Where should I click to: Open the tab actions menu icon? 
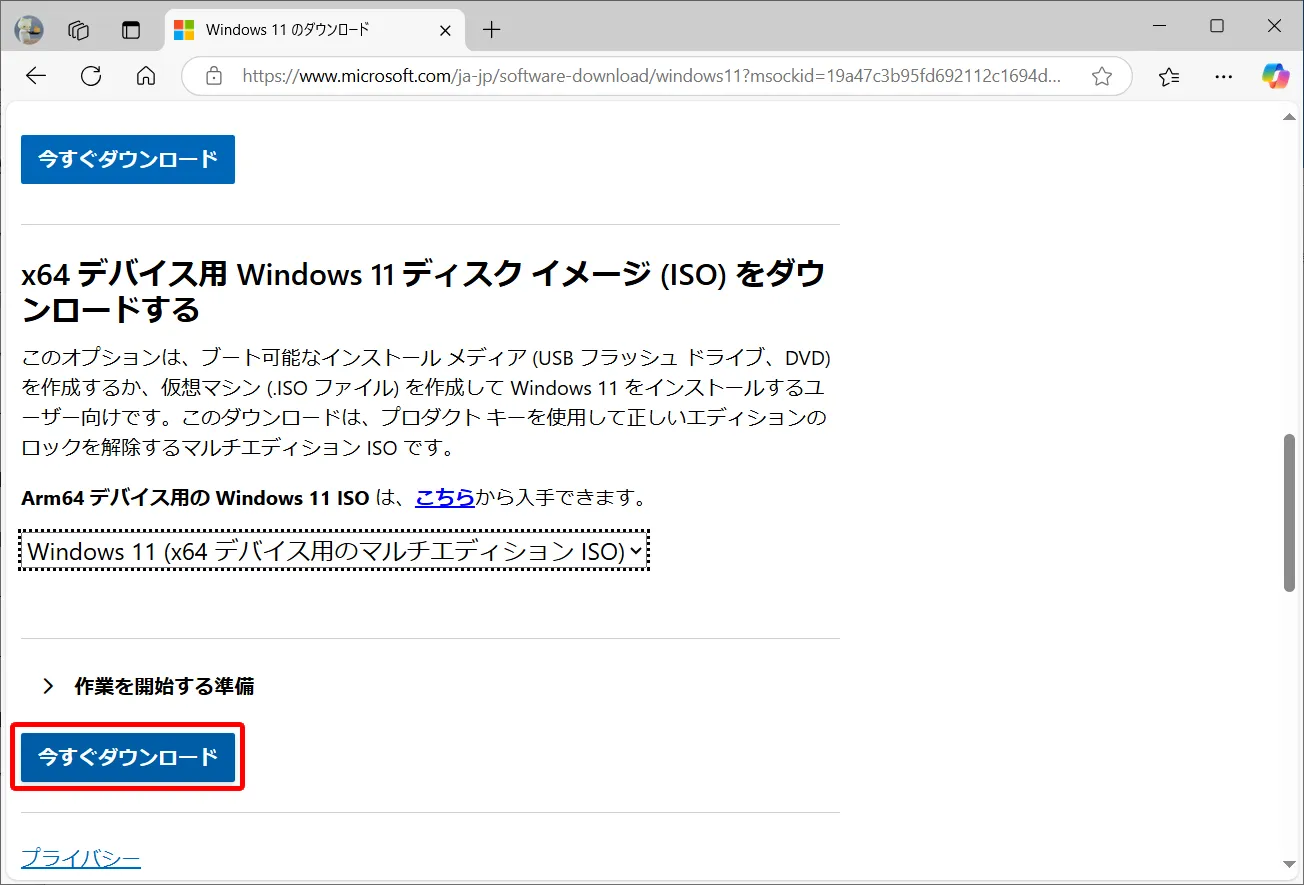click(x=131, y=30)
